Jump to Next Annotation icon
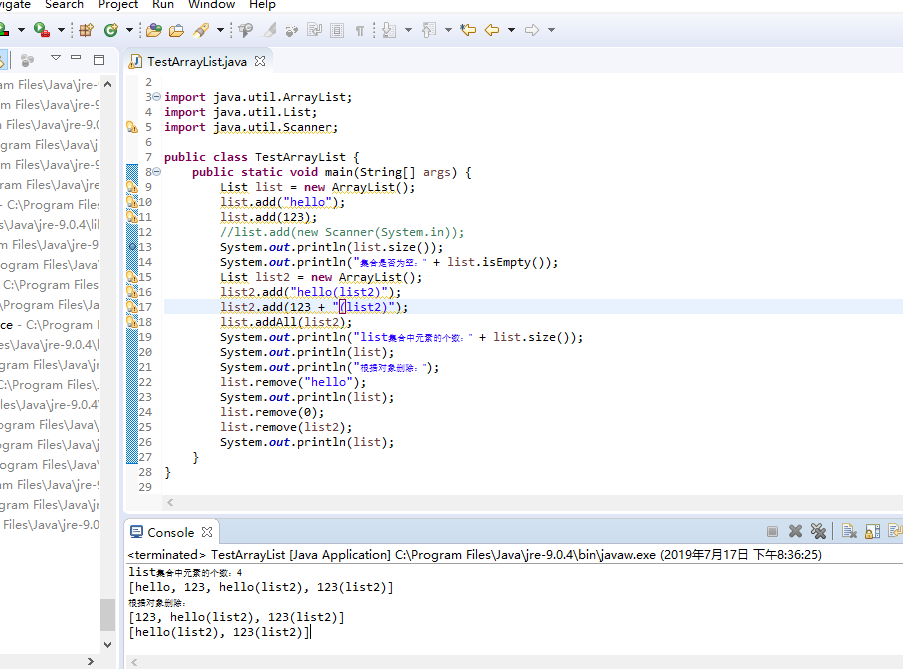Image resolution: width=903 pixels, height=669 pixels. (389, 30)
